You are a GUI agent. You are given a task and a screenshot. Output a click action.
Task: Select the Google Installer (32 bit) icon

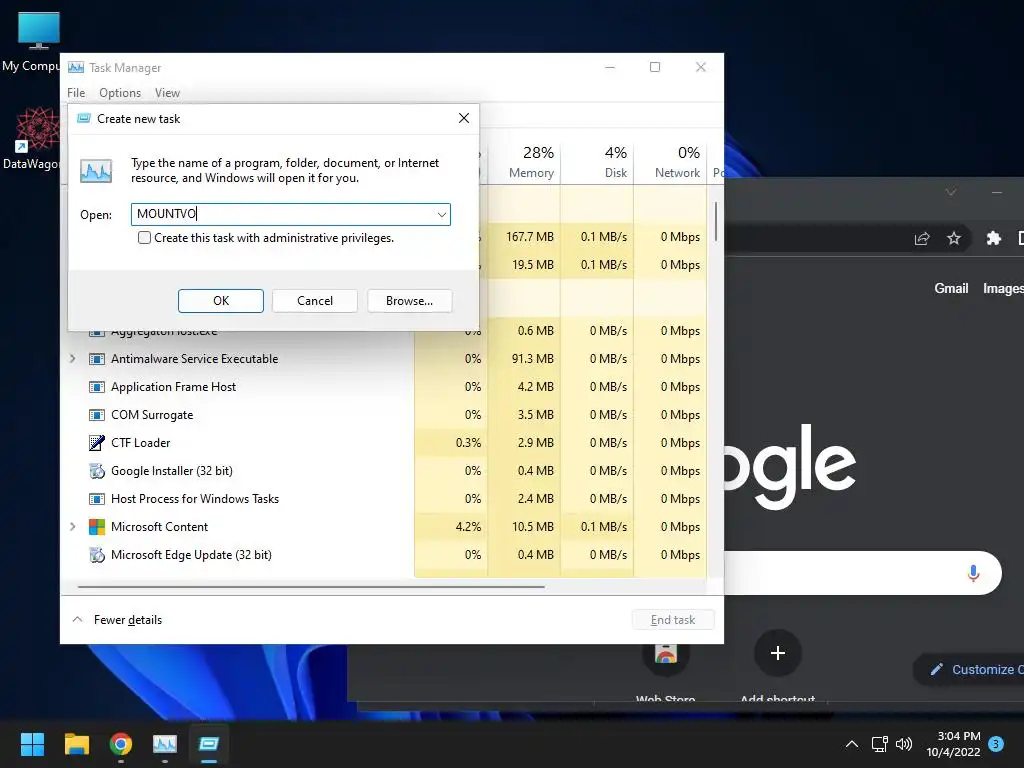point(97,471)
